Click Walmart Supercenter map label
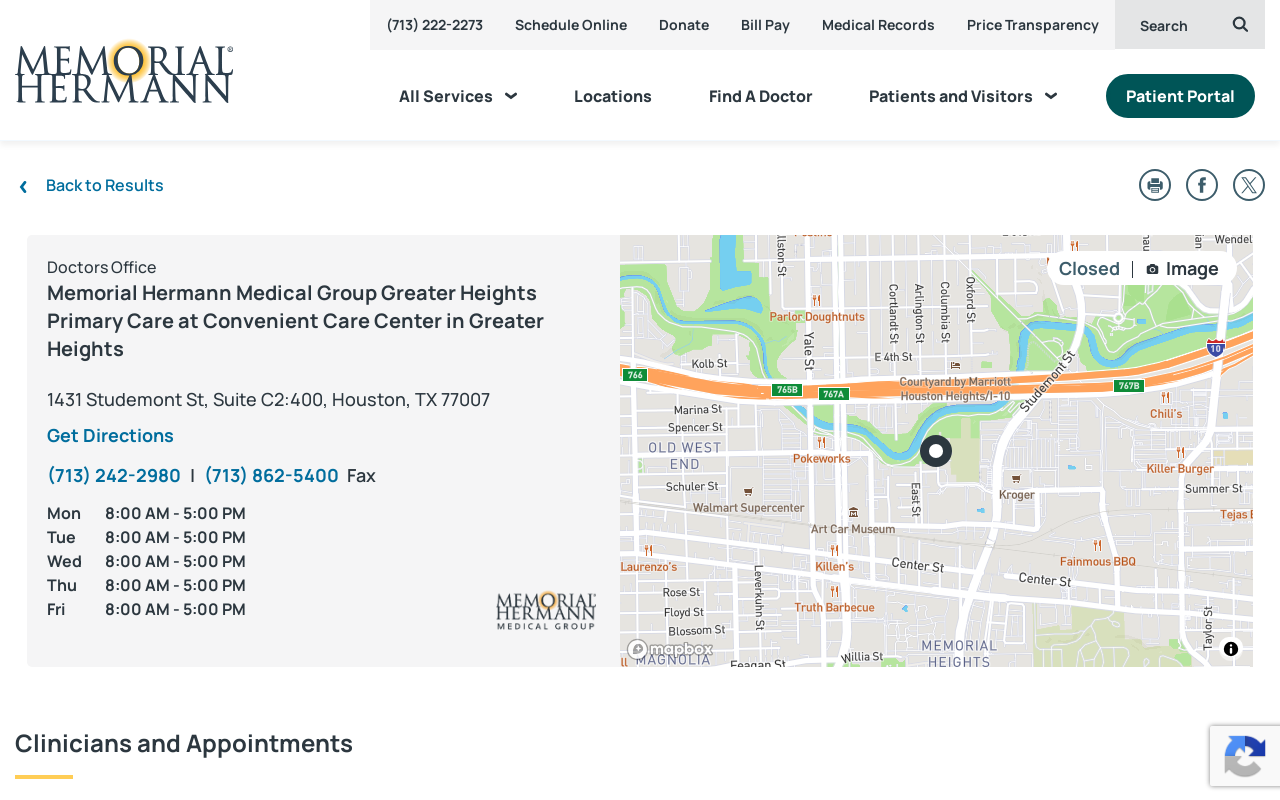1280x800 pixels. click(749, 507)
